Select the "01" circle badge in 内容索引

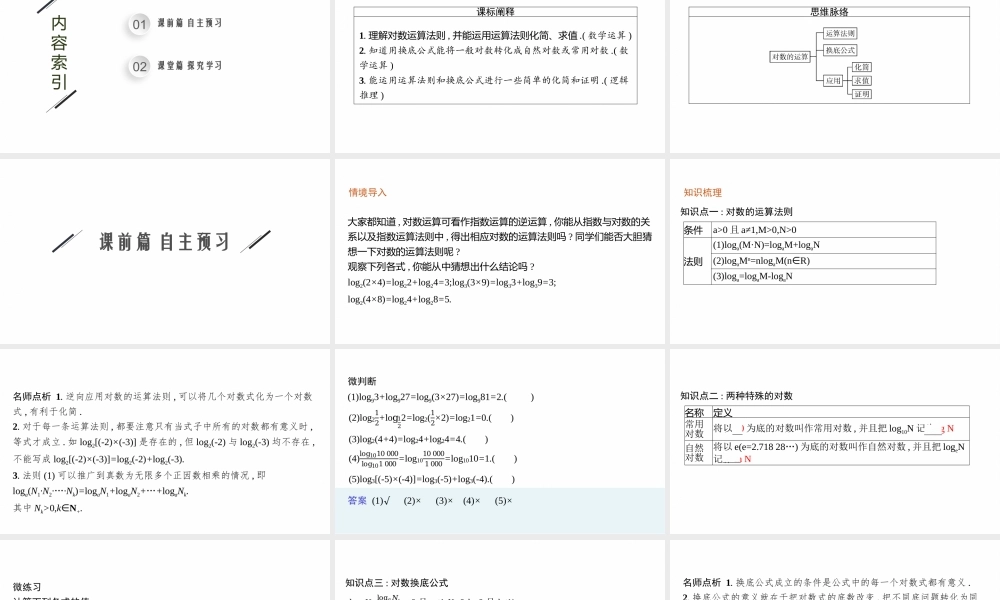137,24
